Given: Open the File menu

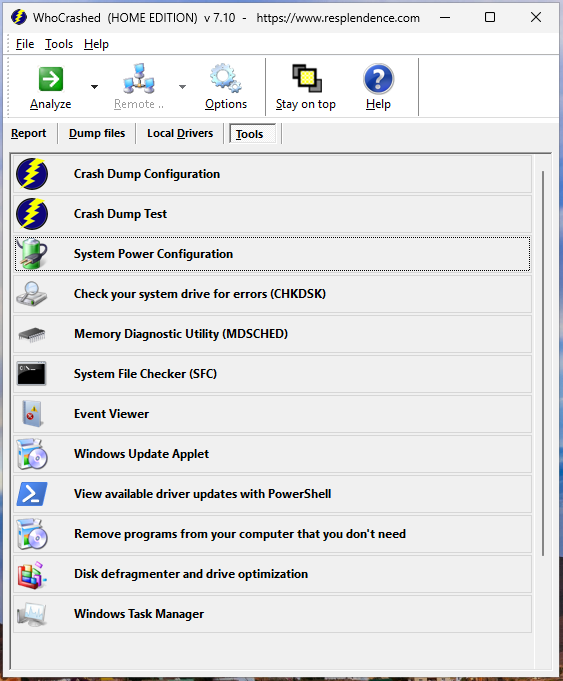Looking at the screenshot, I should (x=25, y=44).
